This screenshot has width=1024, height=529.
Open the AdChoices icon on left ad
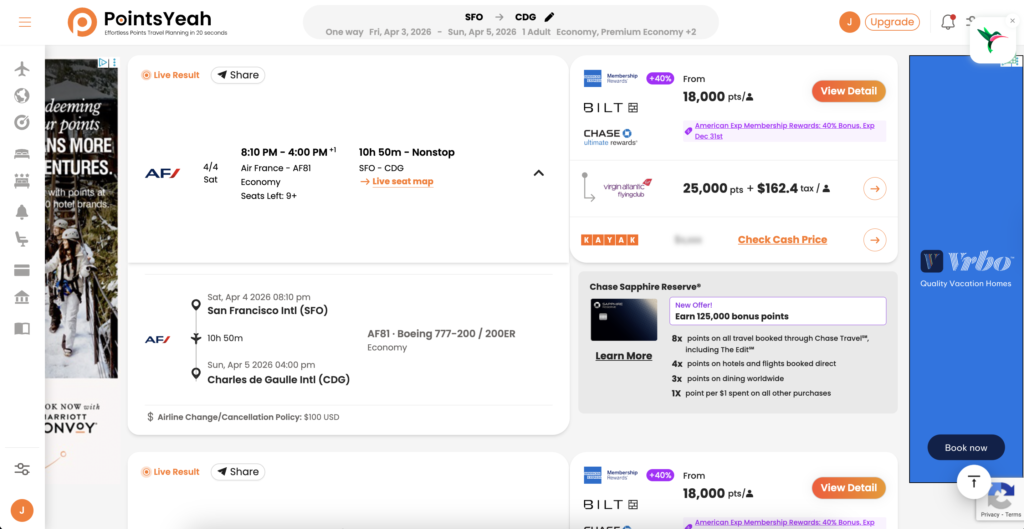point(104,63)
